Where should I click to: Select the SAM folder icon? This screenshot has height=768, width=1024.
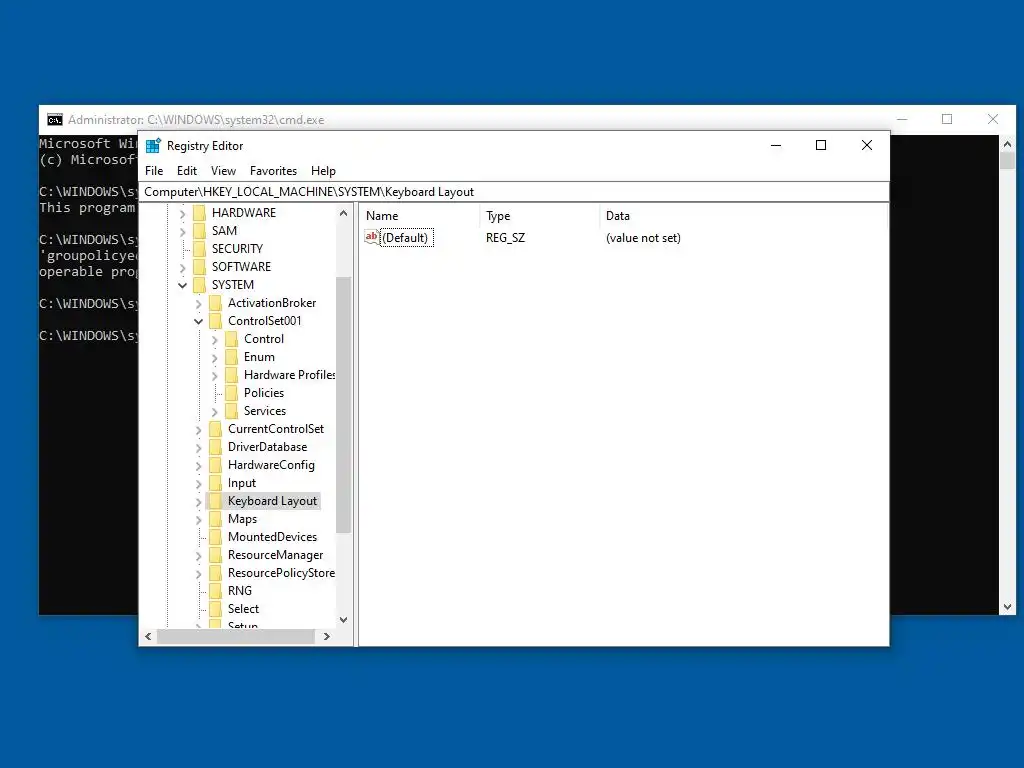(x=199, y=231)
